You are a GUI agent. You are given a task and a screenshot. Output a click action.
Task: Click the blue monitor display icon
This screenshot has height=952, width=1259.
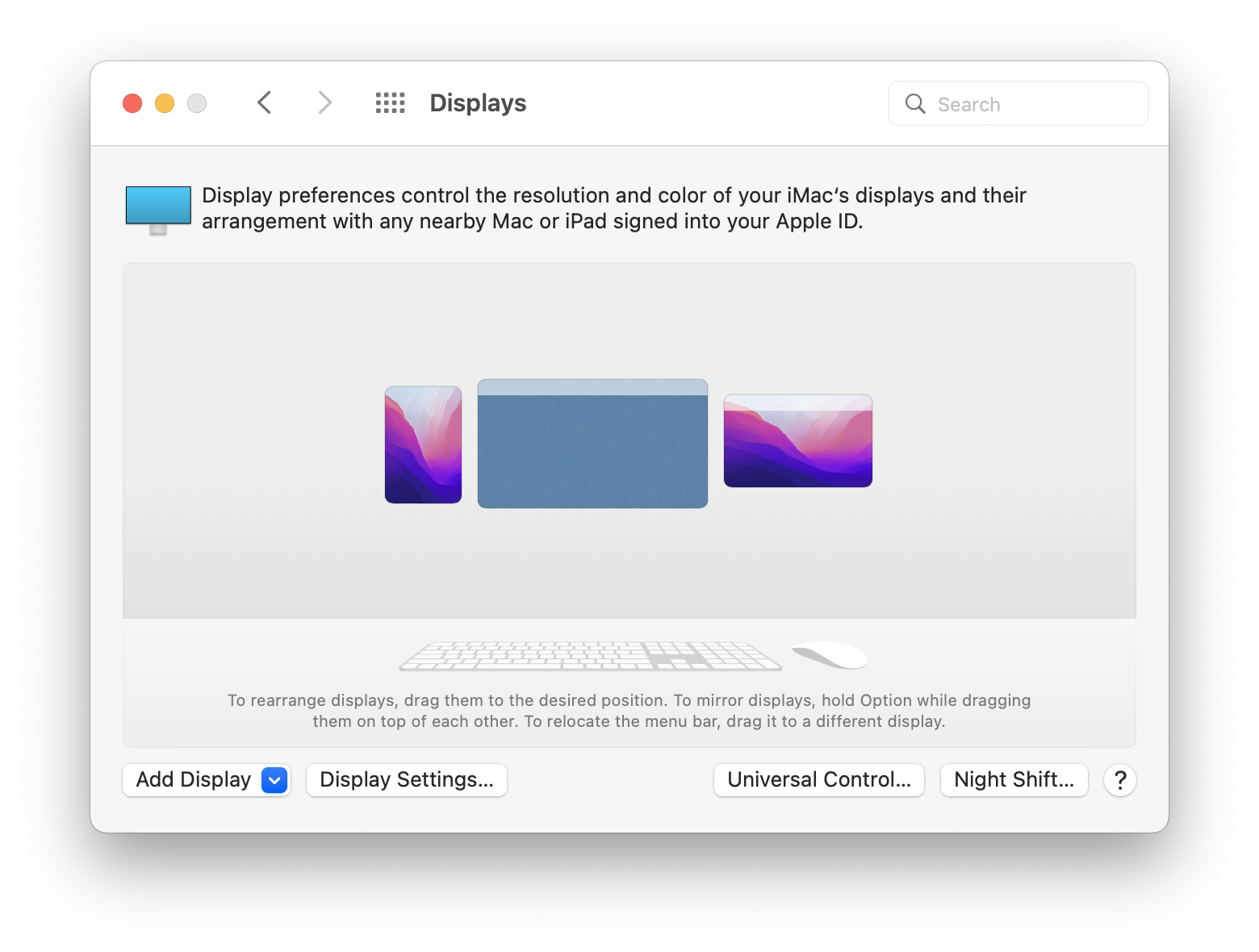158,210
